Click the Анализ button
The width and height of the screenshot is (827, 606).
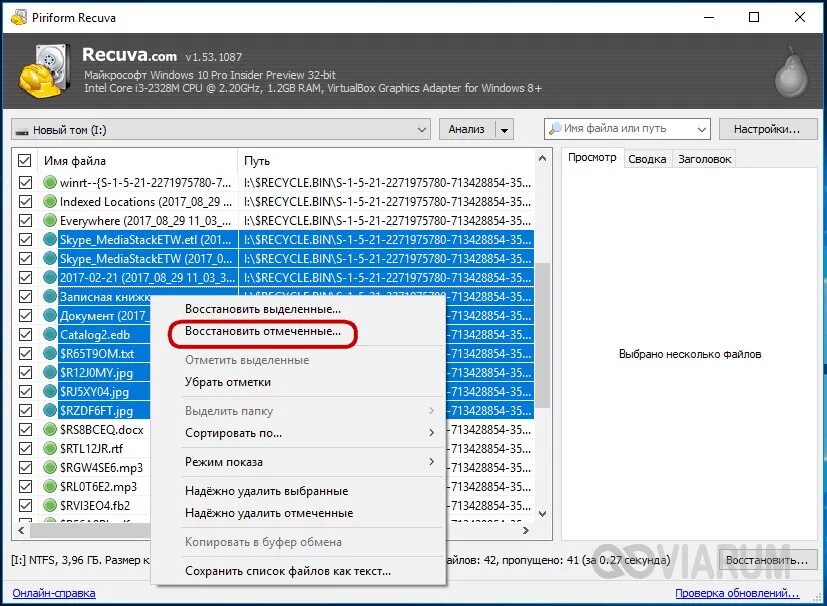467,129
